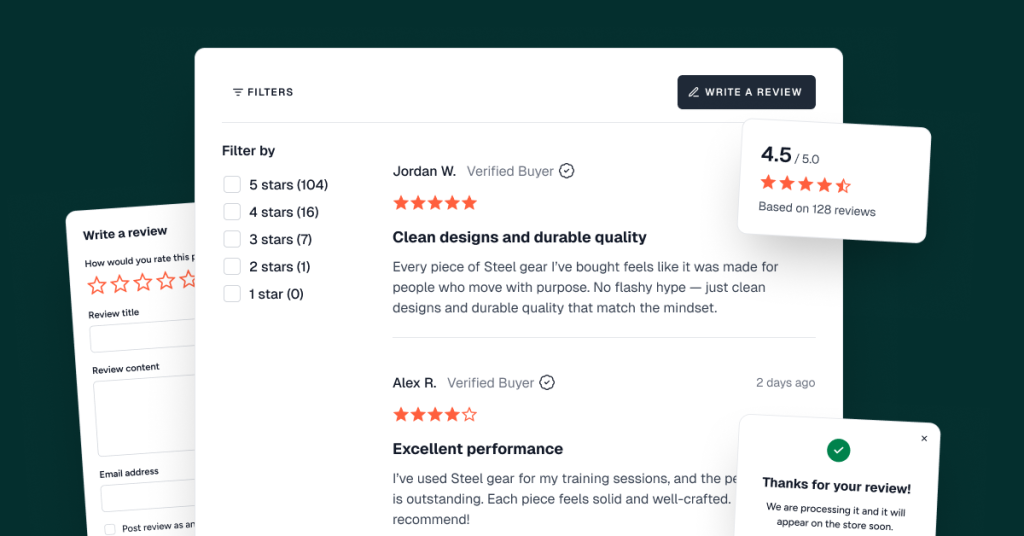Click Verified Buyer label for Jordan W.
This screenshot has height=536, width=1024.
coord(510,171)
